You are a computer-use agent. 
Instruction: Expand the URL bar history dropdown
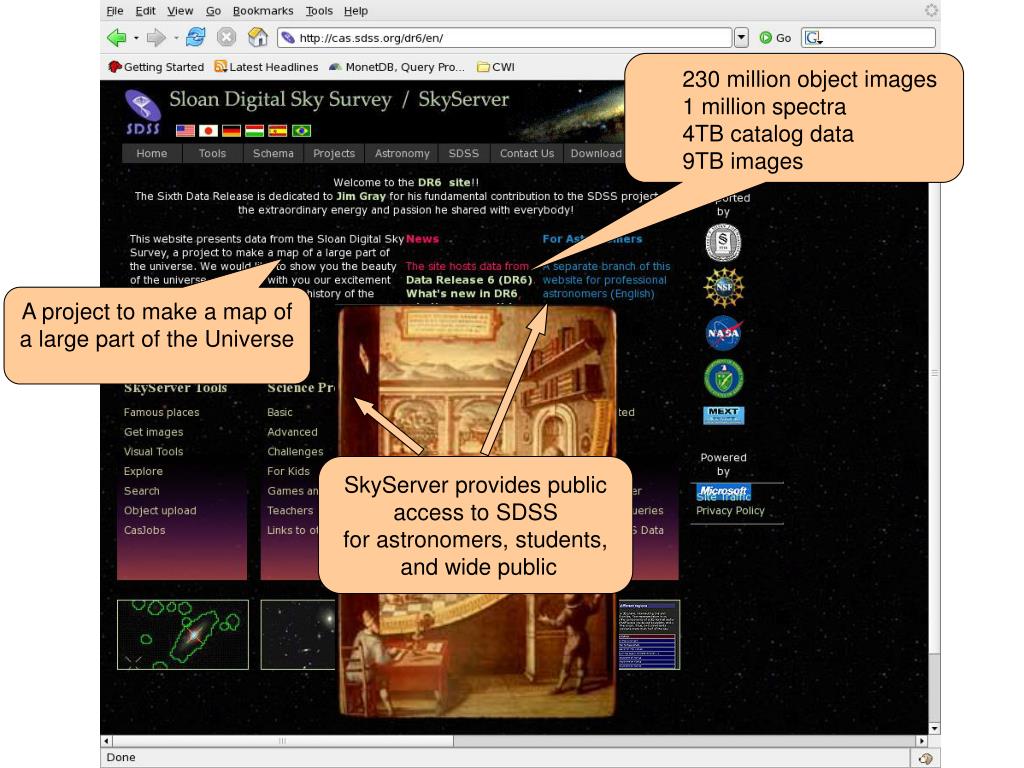tap(741, 38)
